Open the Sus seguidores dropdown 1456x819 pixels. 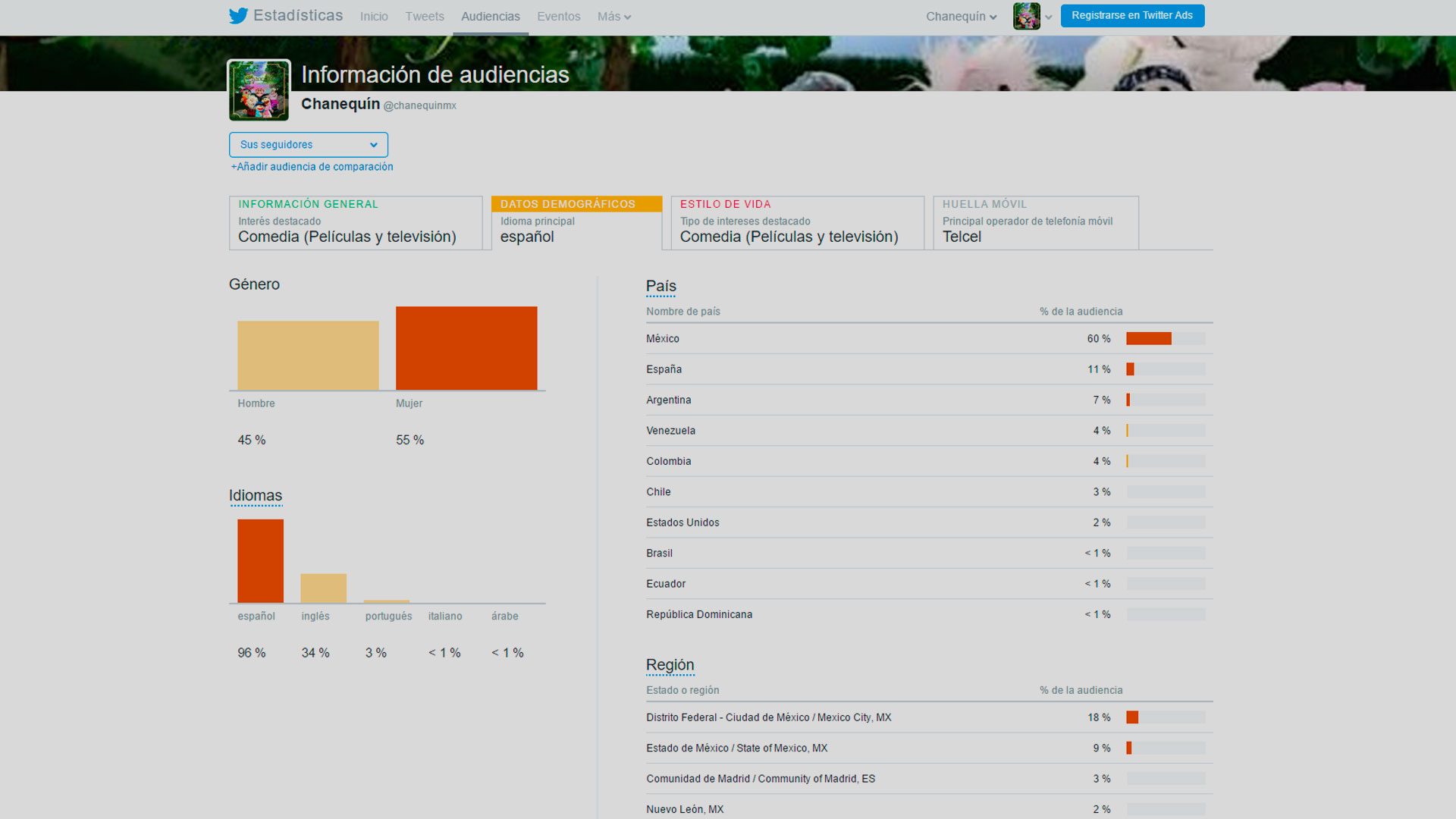coord(308,145)
